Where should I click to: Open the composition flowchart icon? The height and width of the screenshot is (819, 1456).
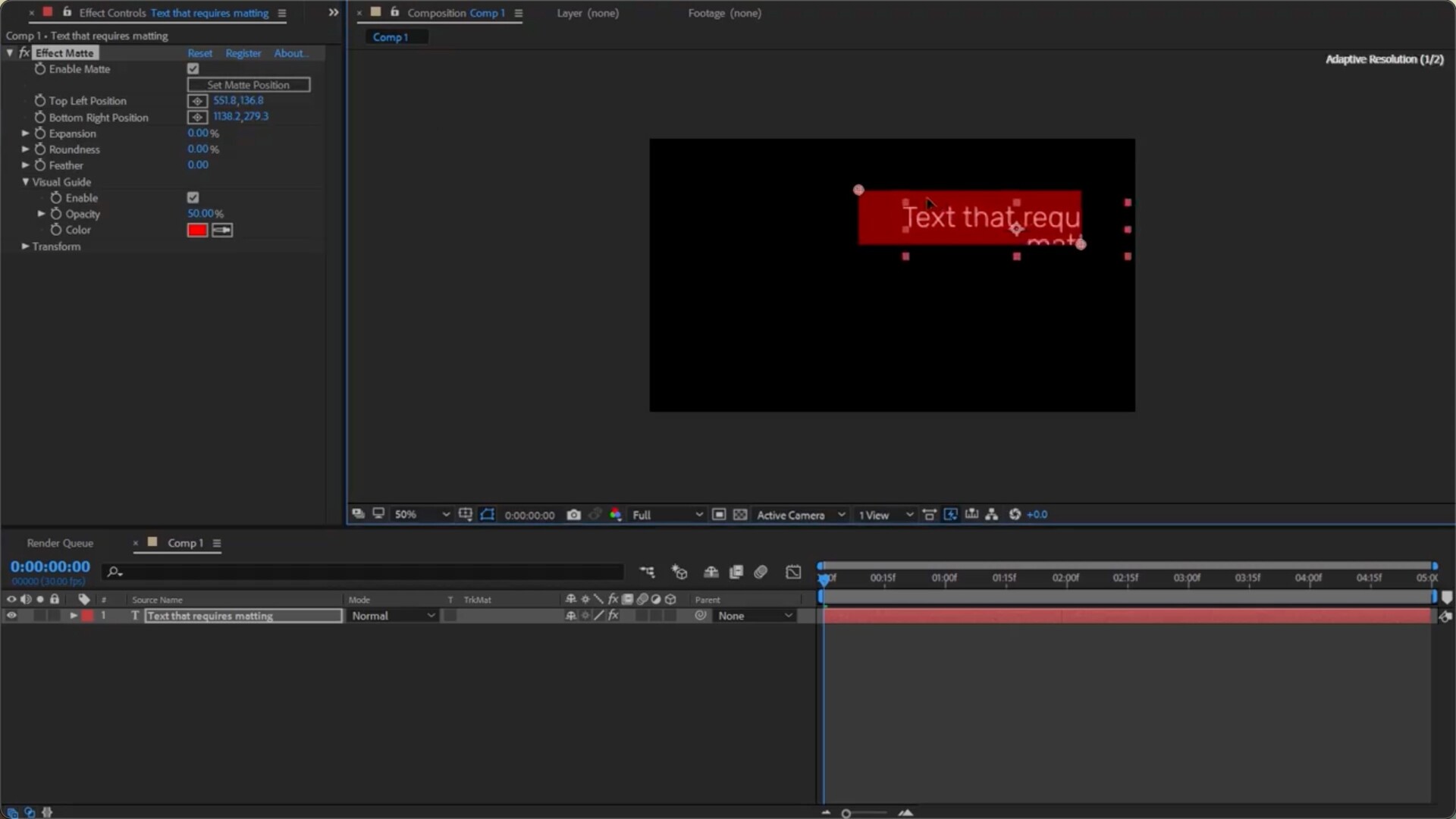(991, 515)
